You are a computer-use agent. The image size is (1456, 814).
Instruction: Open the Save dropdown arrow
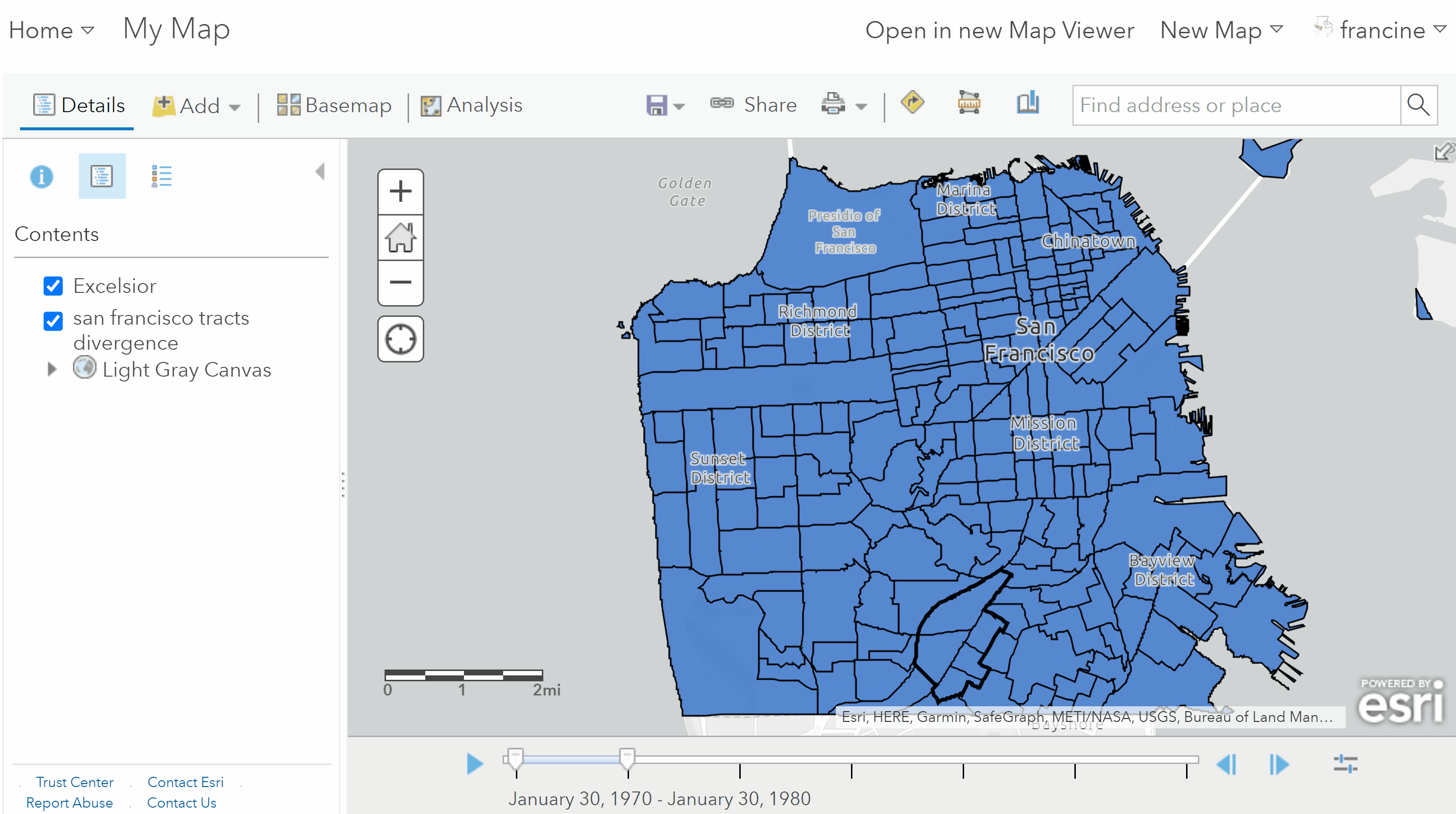click(679, 106)
